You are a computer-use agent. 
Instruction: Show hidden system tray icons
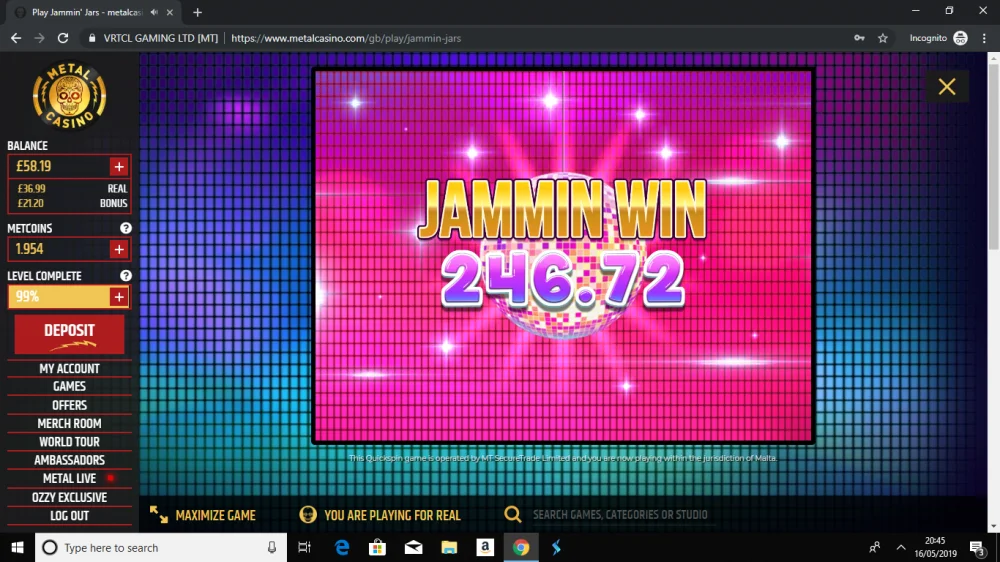tap(901, 547)
